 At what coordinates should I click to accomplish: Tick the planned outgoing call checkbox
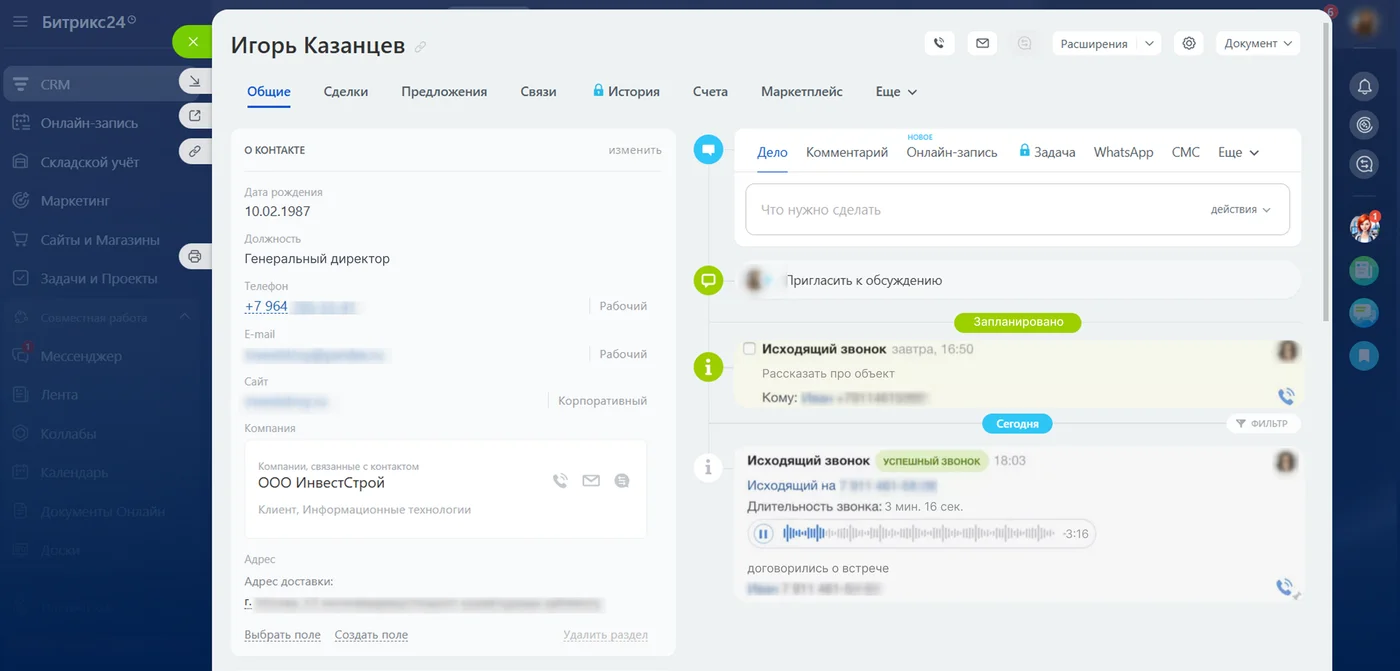(x=749, y=349)
